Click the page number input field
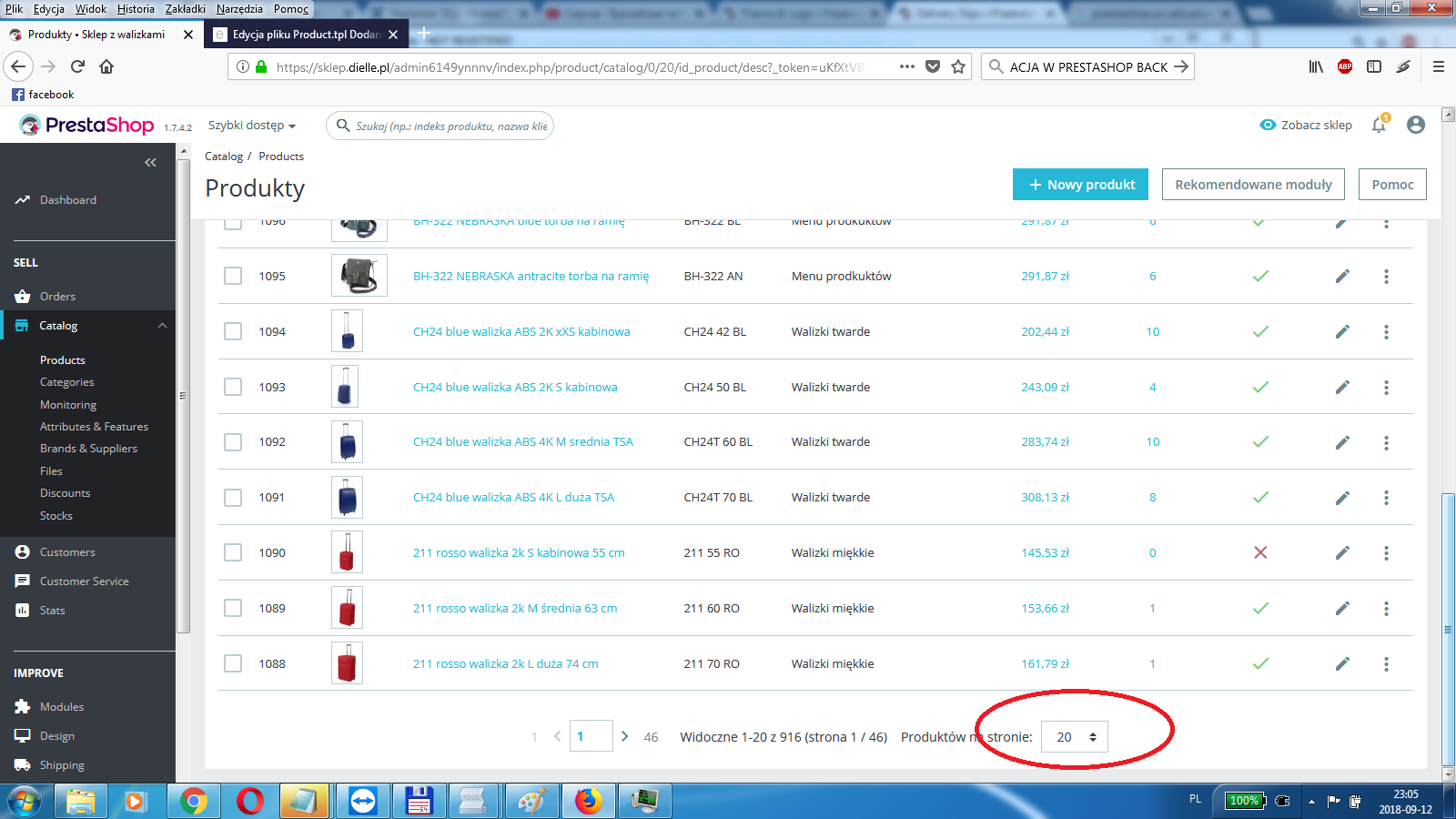The height and width of the screenshot is (819, 1456). [x=591, y=736]
